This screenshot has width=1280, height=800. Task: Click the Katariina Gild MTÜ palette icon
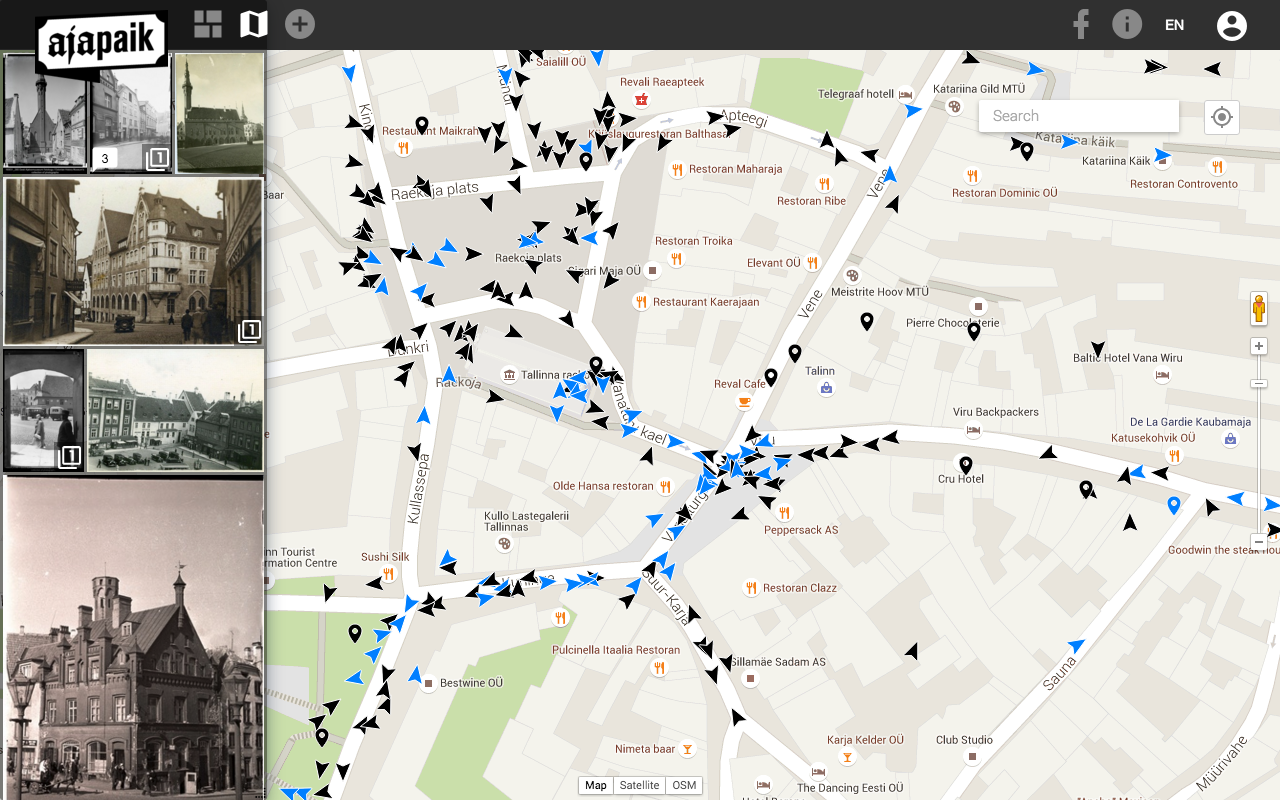(x=954, y=107)
